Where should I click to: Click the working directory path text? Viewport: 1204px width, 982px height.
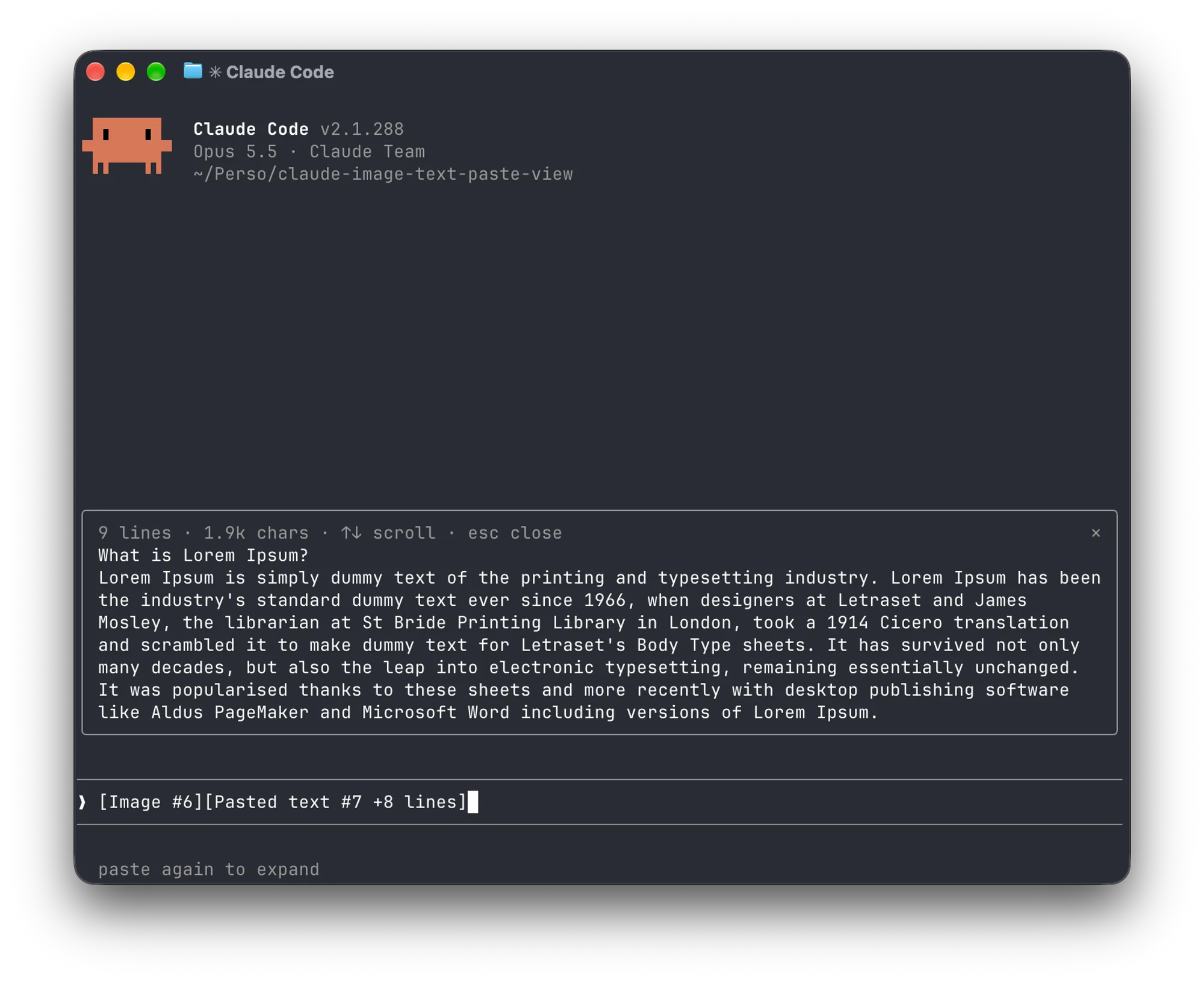383,174
